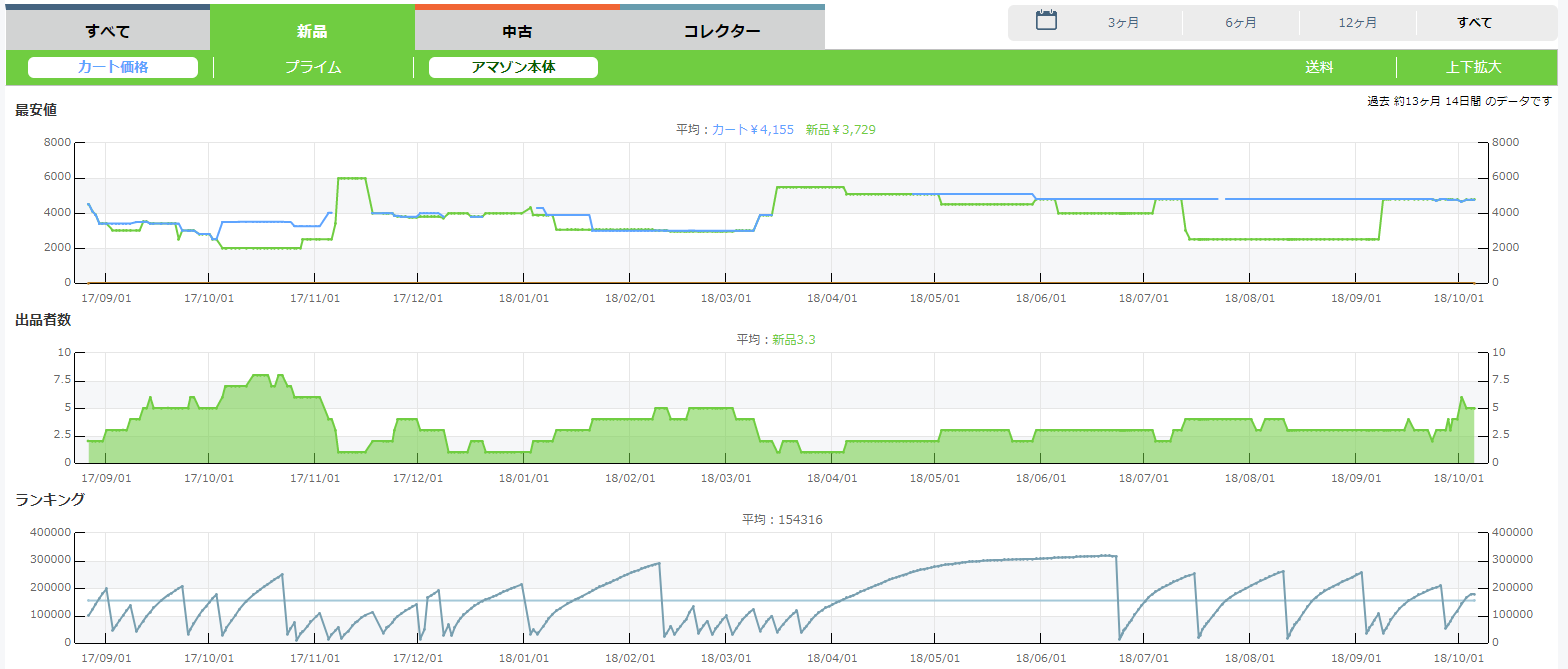Set date range to 6ヶ月
This screenshot has height=669, width=1568.
1241,23
